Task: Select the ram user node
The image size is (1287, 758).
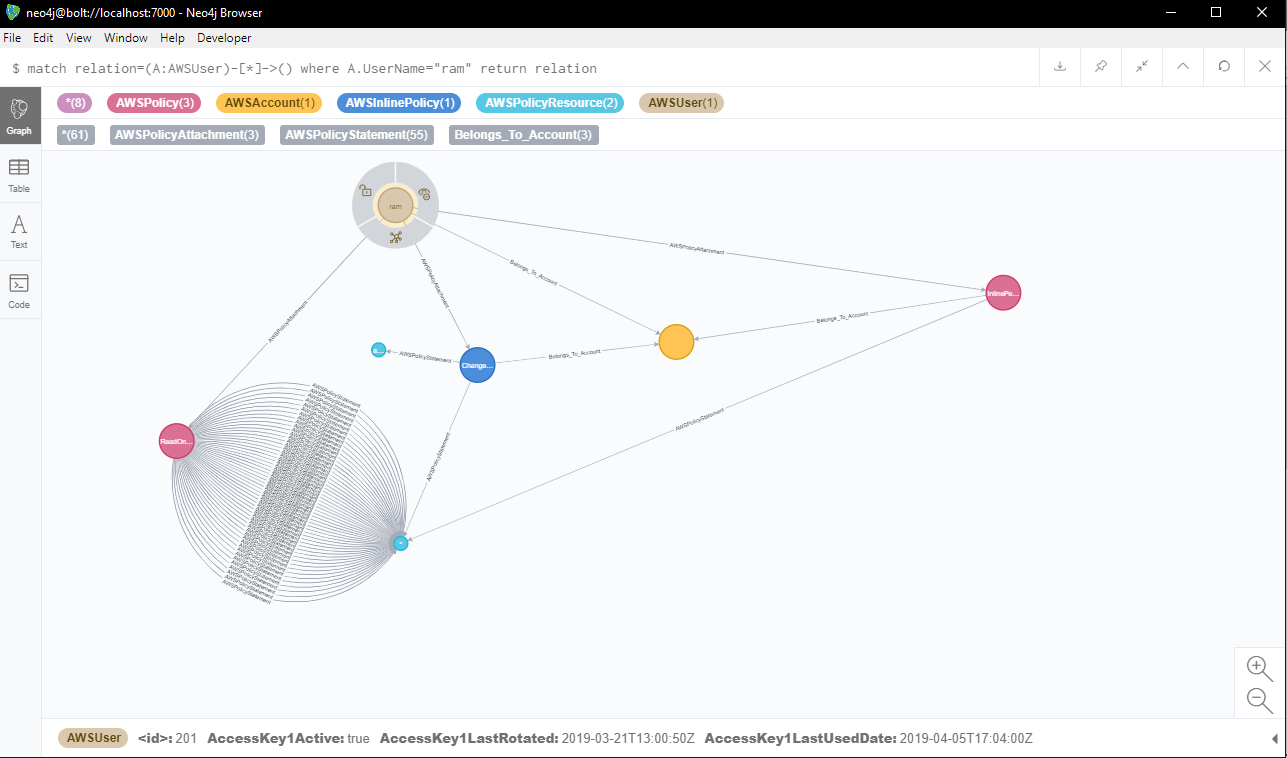Action: [395, 205]
